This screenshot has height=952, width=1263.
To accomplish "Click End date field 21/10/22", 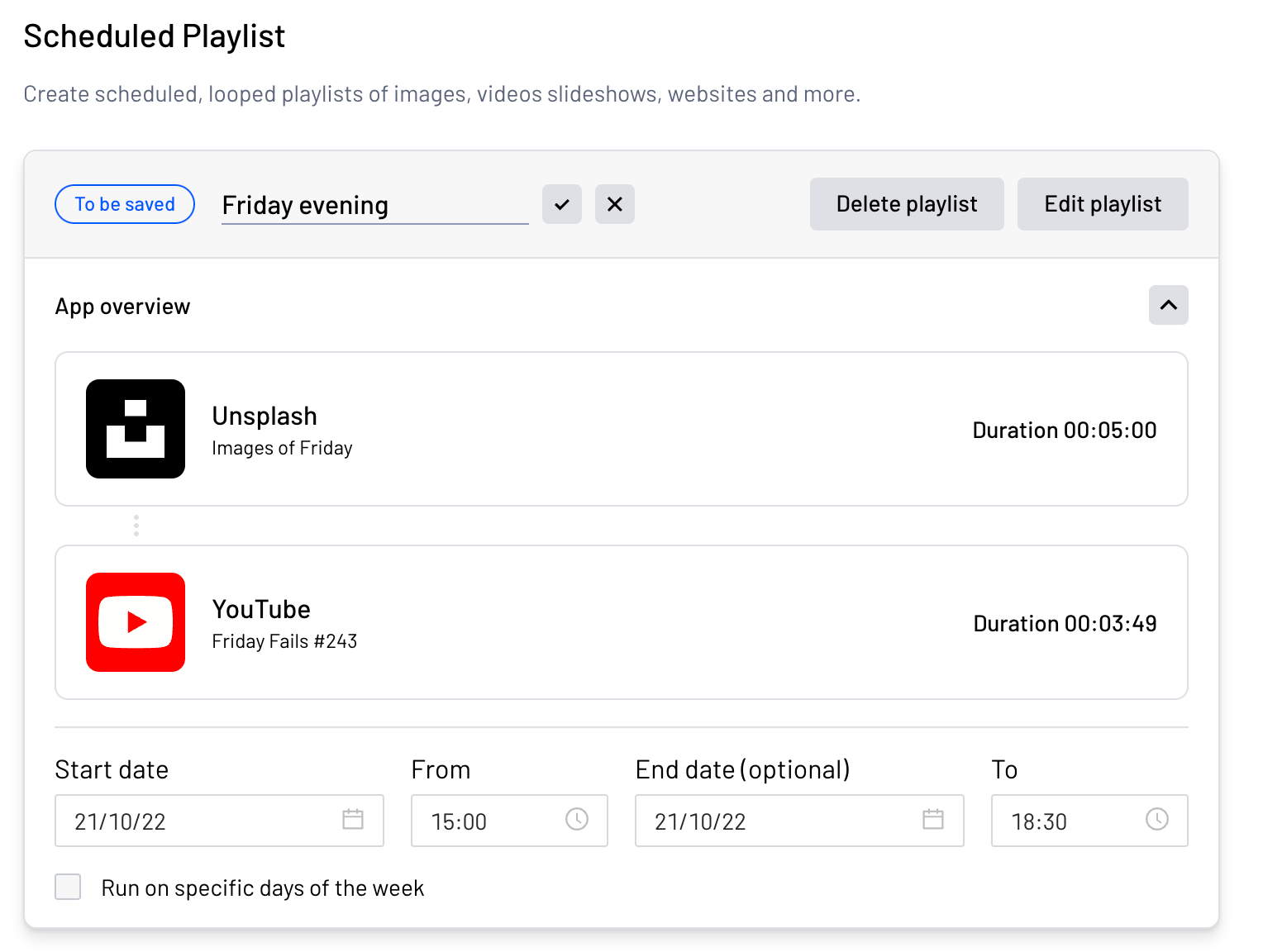I will click(799, 821).
